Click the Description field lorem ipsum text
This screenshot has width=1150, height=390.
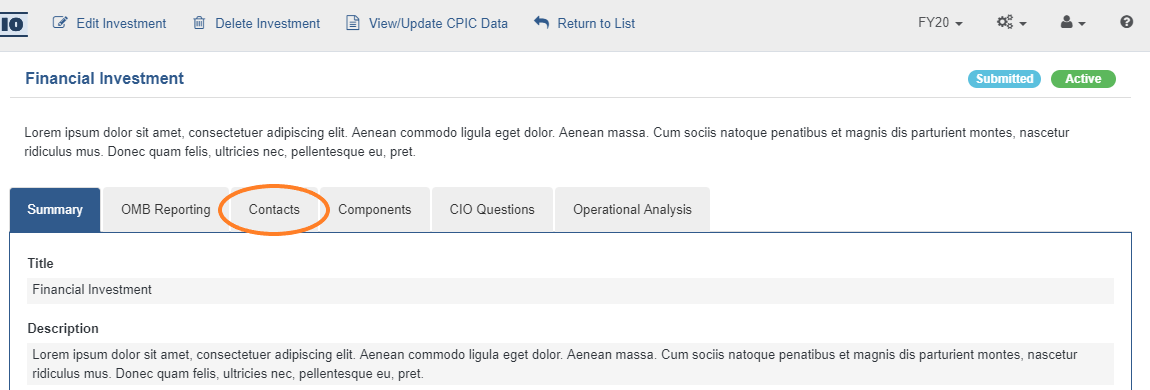[571, 364]
